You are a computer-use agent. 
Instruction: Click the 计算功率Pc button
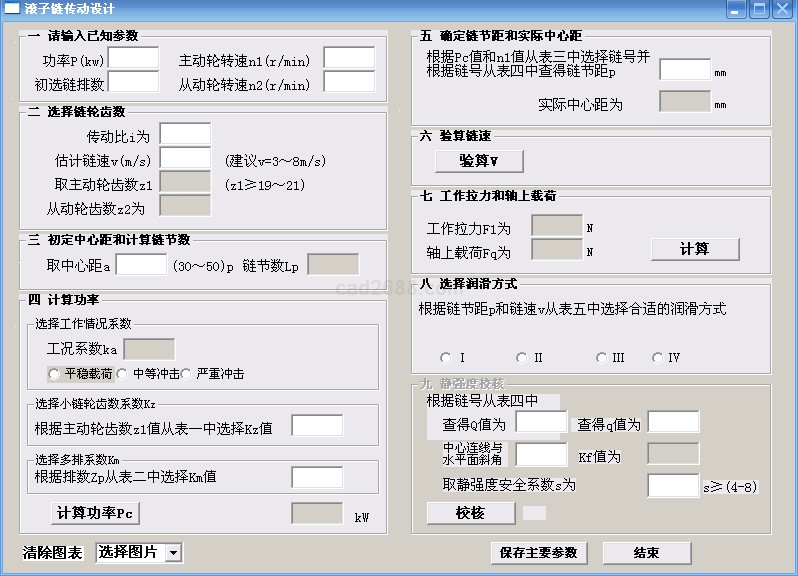(x=95, y=513)
